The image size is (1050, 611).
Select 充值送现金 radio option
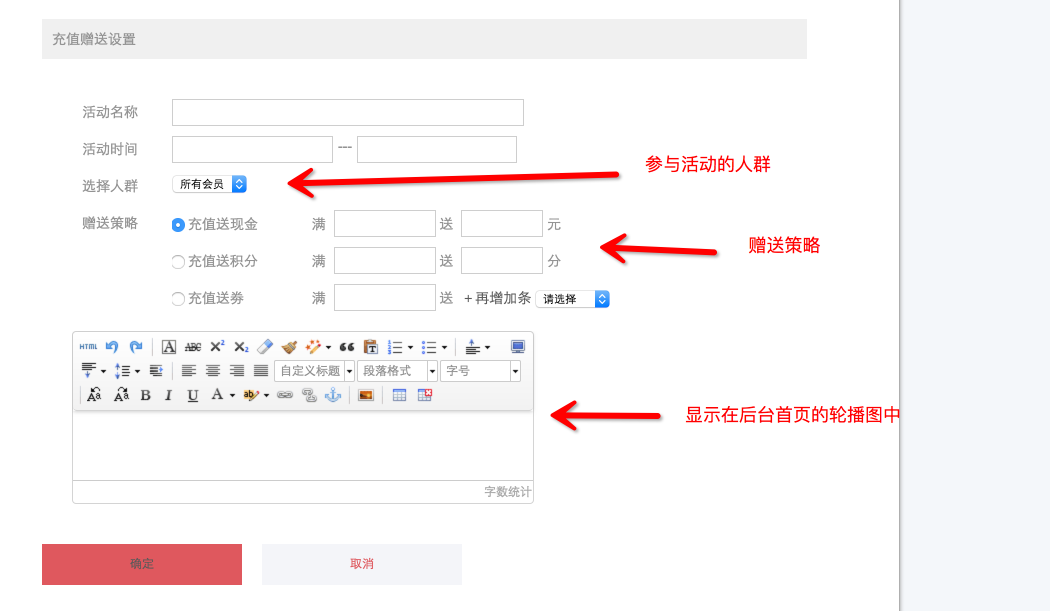178,225
